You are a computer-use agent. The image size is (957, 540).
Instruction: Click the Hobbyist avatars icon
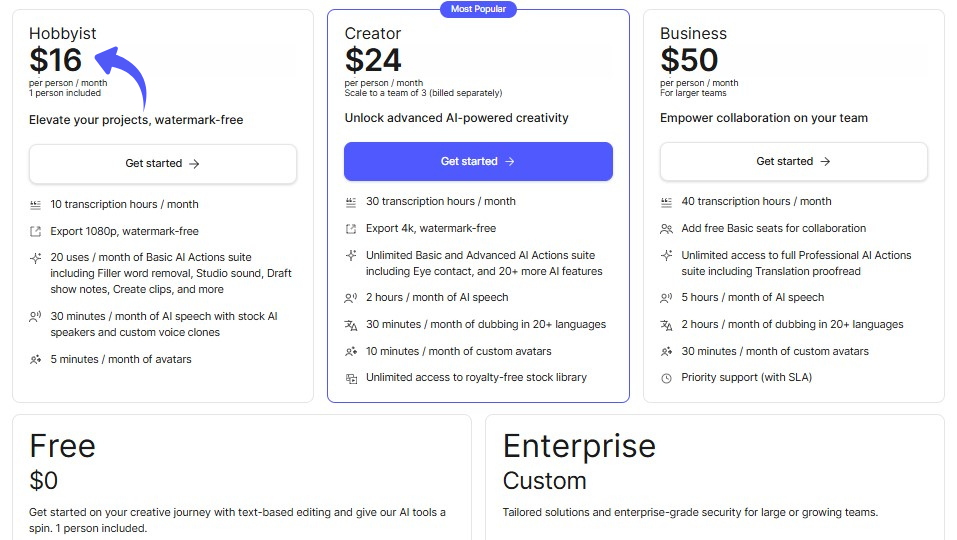click(x=36, y=359)
